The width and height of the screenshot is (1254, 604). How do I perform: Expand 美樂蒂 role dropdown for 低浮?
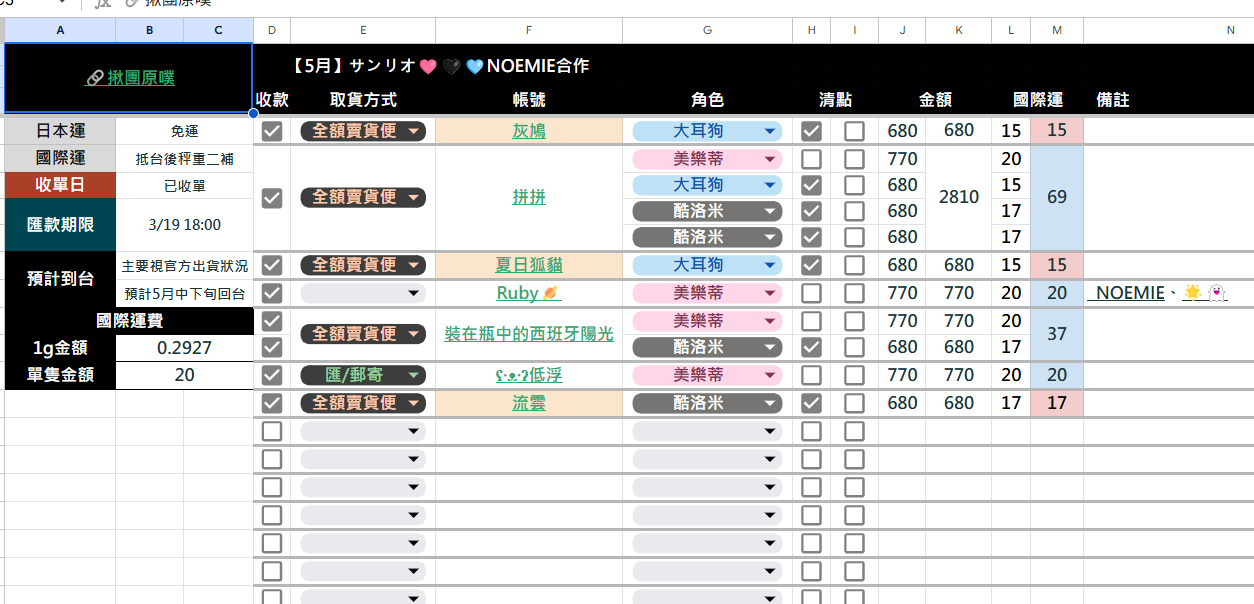tap(707, 375)
